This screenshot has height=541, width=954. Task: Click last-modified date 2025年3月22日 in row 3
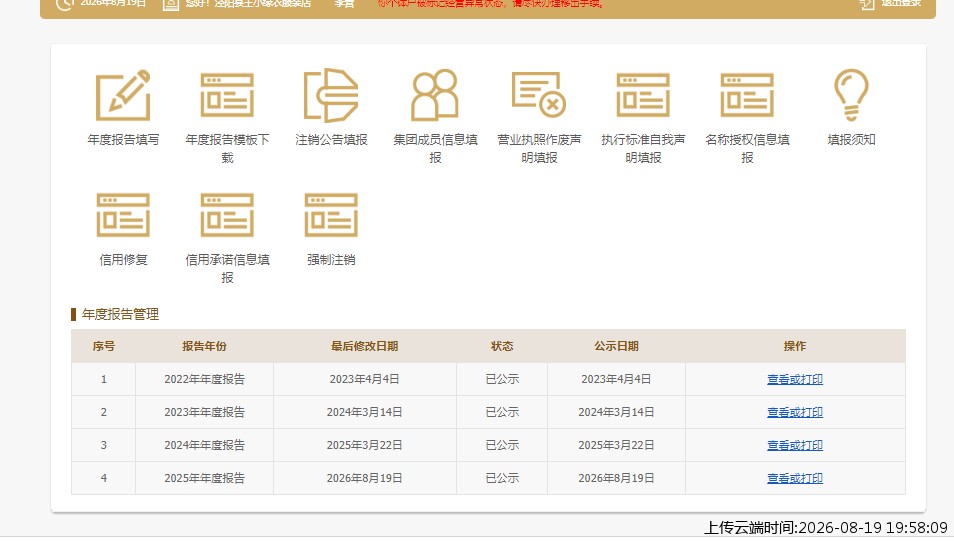point(364,445)
